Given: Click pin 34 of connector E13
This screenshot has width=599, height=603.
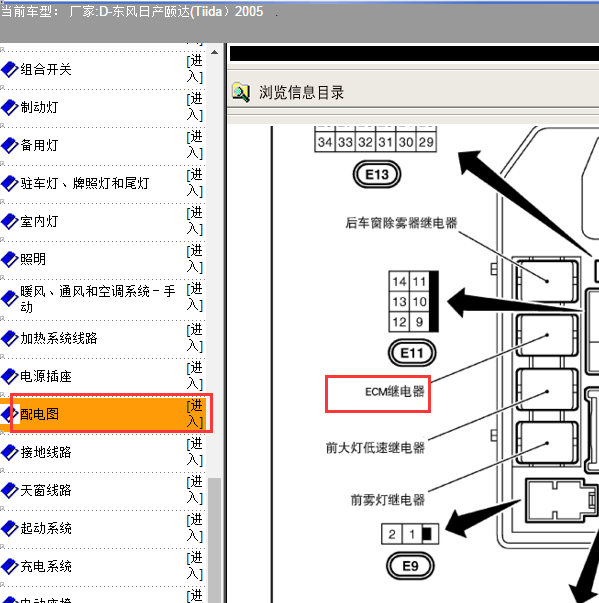Looking at the screenshot, I should coord(325,142).
